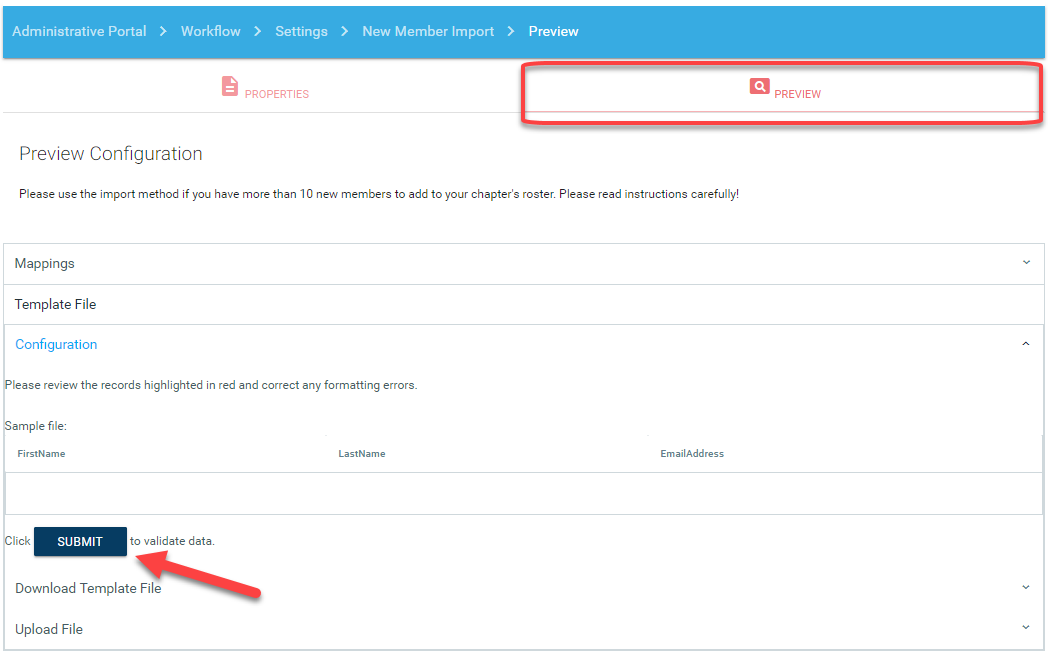Expand the Upload File section chevron
1048x657 pixels.
pos(1026,628)
